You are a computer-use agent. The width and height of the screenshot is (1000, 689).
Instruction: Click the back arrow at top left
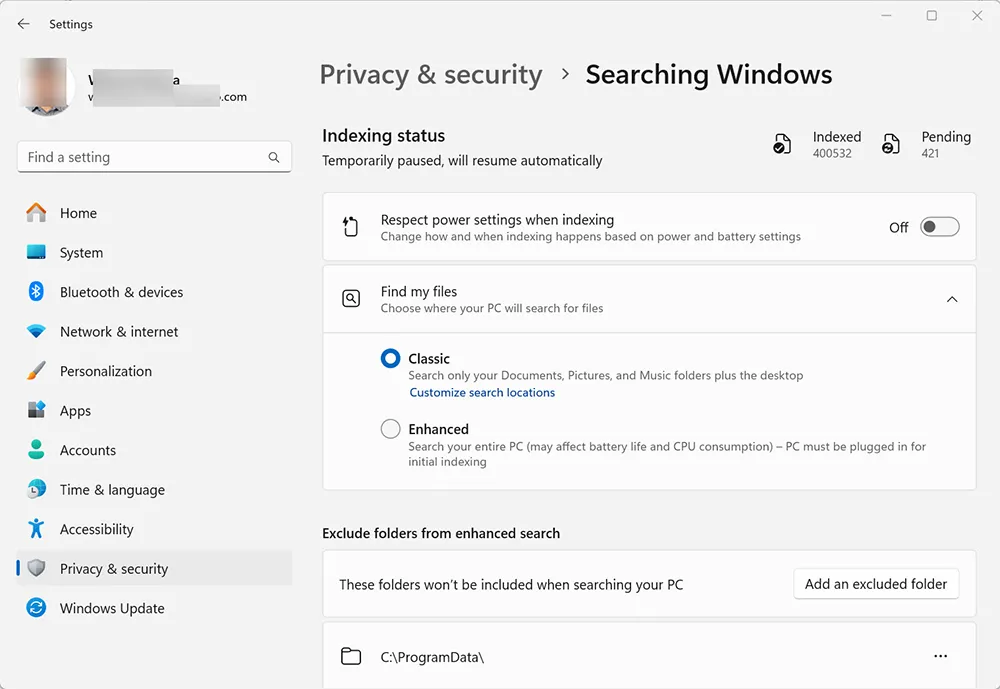point(22,23)
